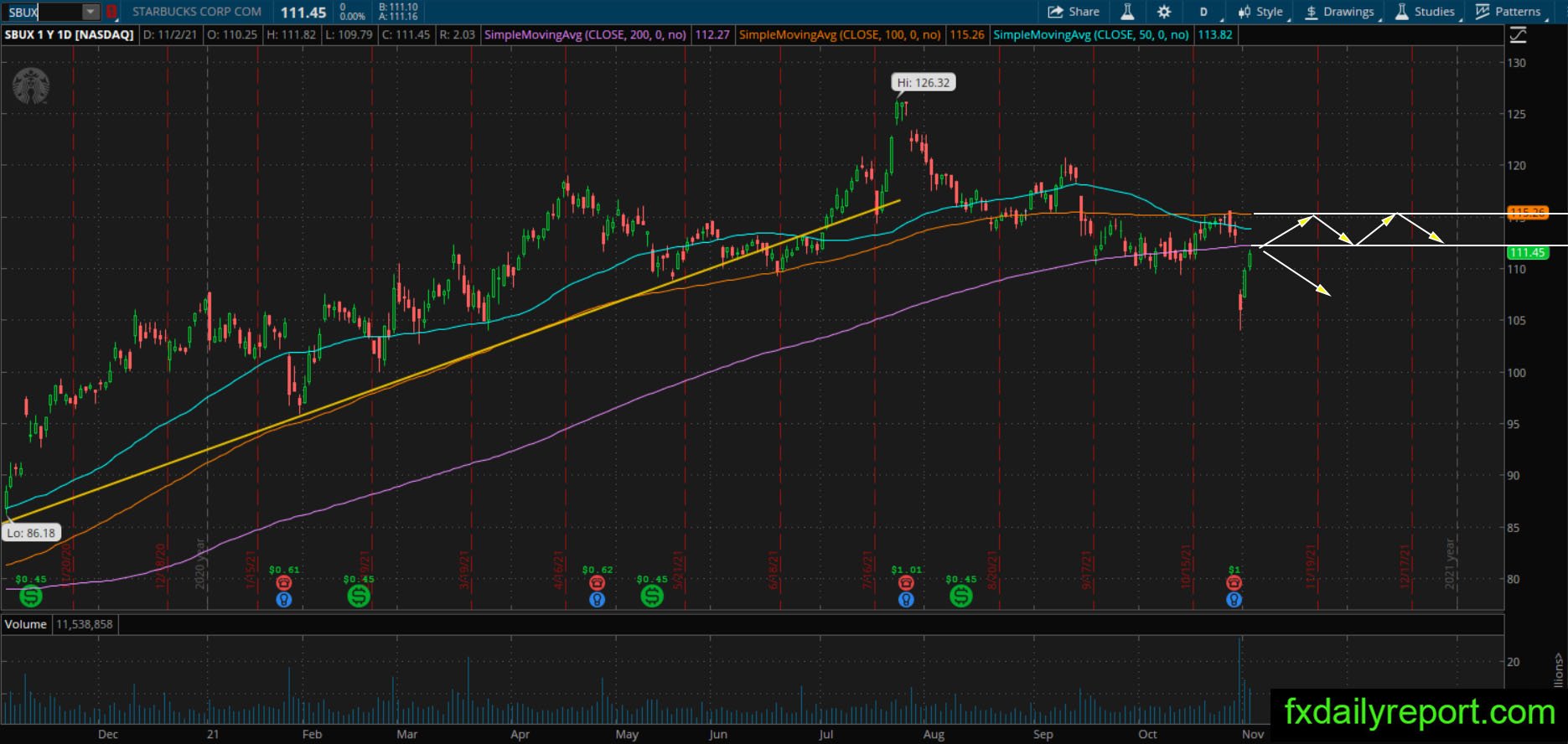
Task: Click the H: 111.82 high value
Action: point(291,35)
